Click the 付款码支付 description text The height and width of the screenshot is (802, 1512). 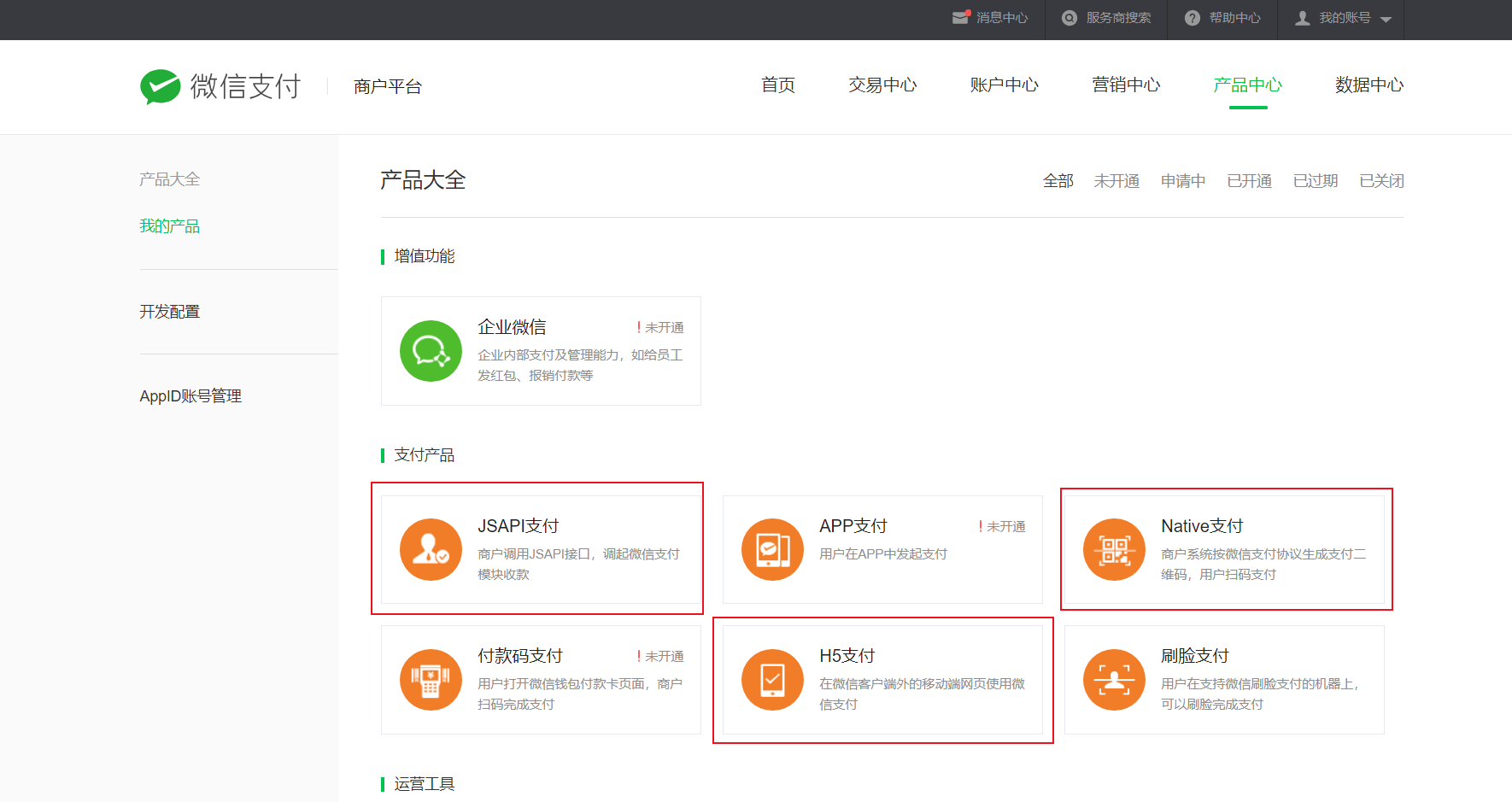point(580,694)
